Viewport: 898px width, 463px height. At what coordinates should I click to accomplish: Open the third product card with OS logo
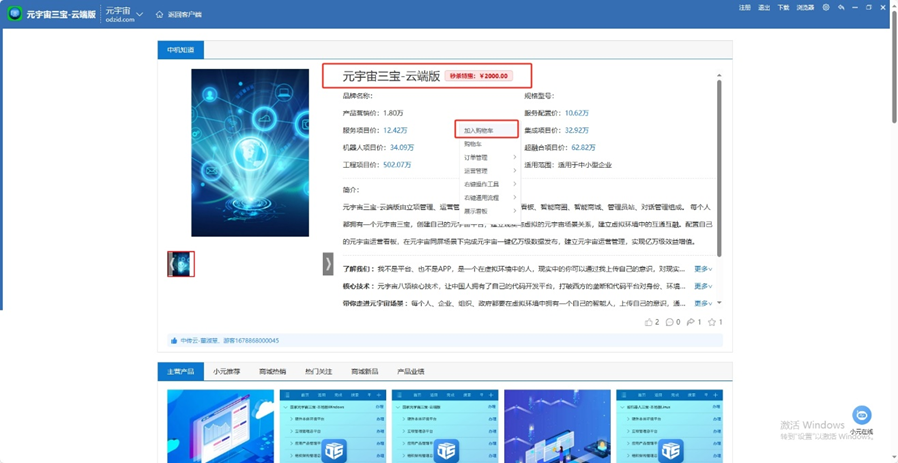pos(445,426)
